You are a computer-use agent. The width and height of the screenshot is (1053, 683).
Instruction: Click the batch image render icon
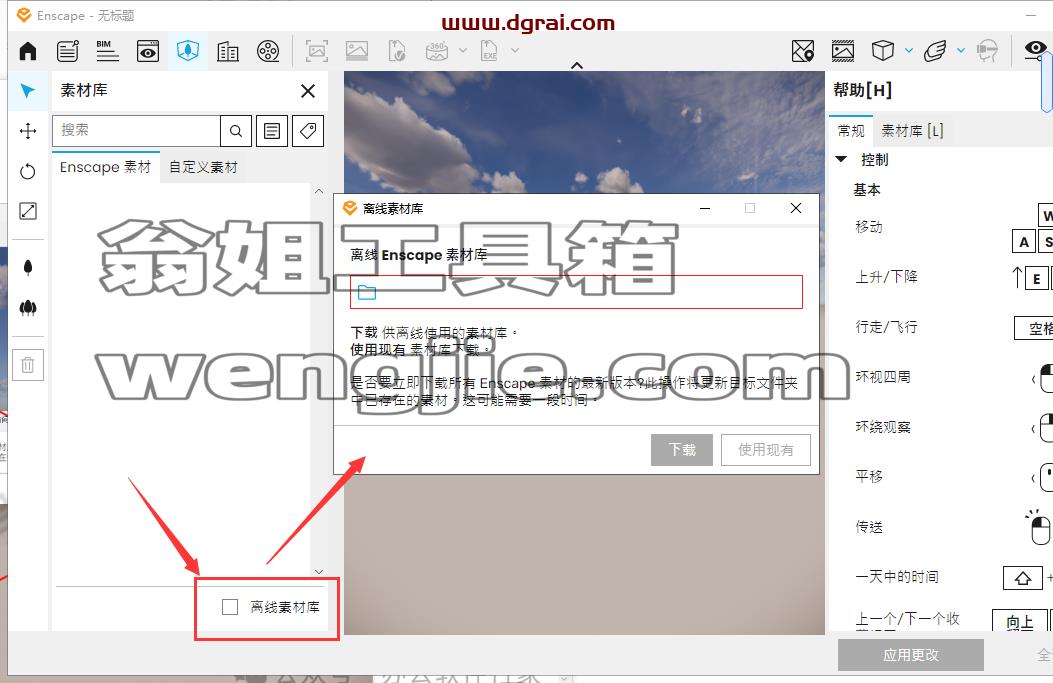(x=357, y=51)
